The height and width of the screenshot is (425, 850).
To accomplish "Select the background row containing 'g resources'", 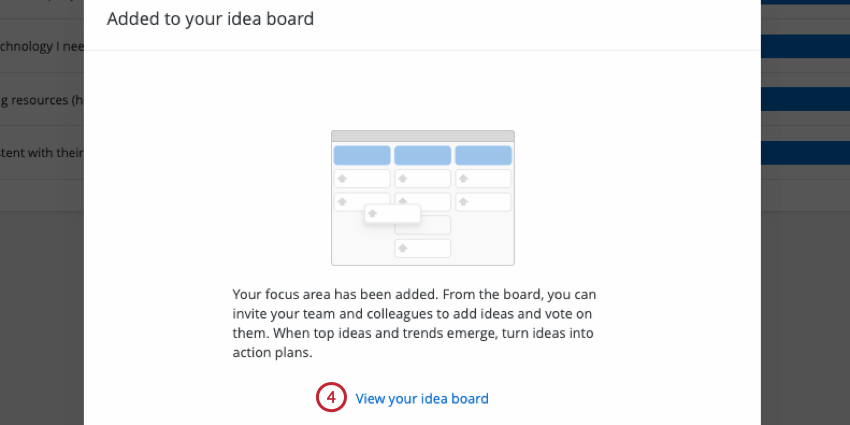I will tap(42, 100).
